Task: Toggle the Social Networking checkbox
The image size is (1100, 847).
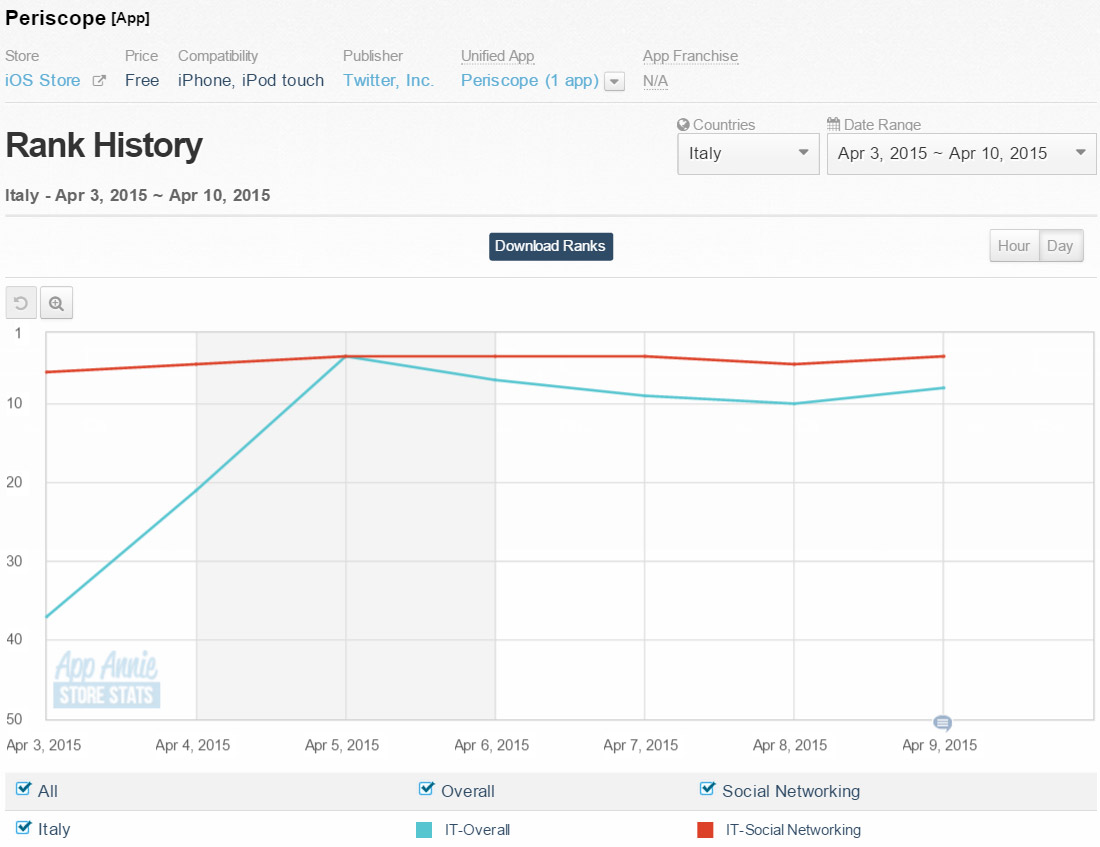Action: click(x=709, y=790)
